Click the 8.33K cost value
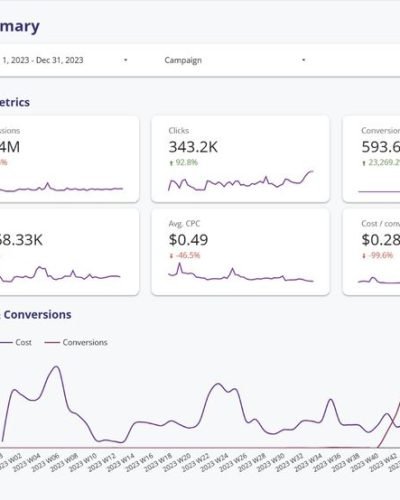The image size is (400, 500). point(21,240)
